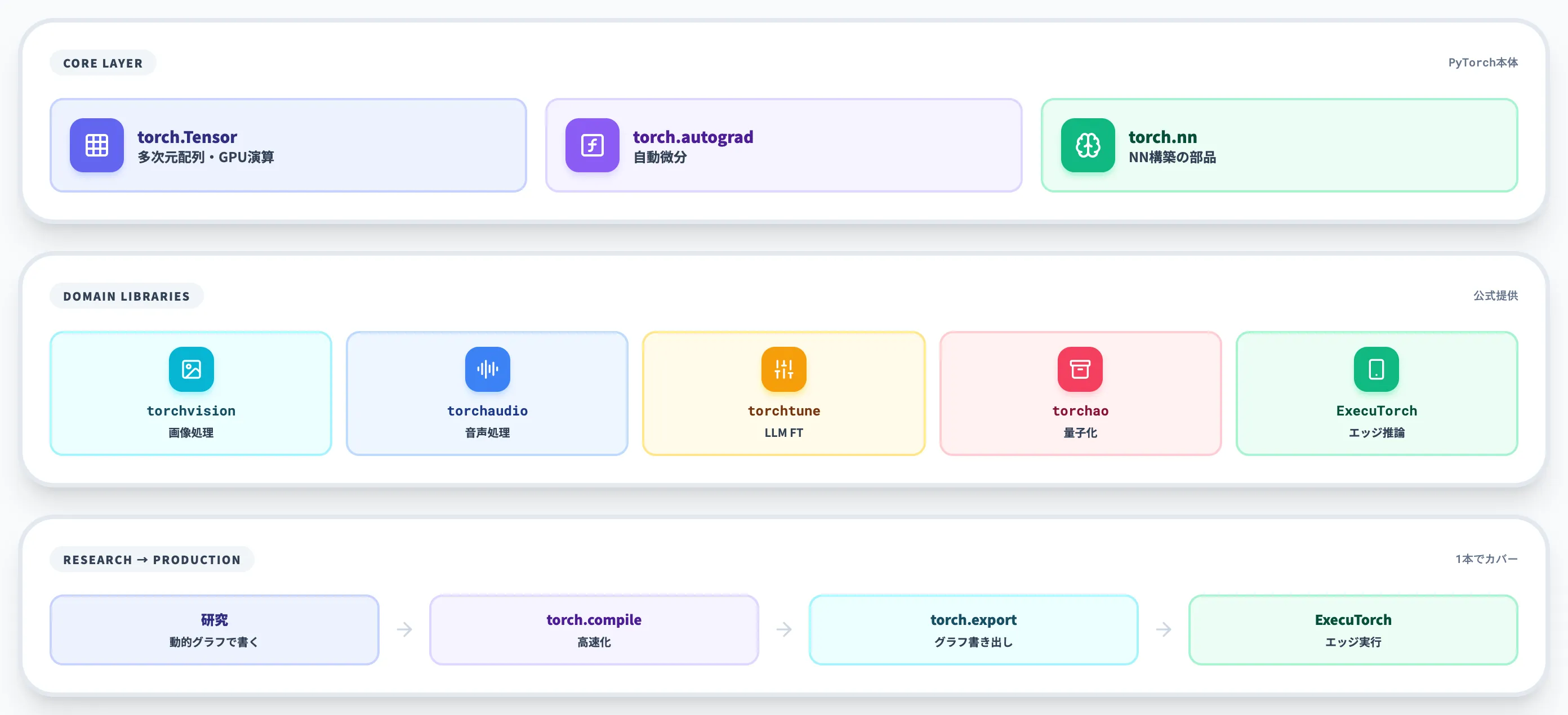
Task: Click the torchtune sliders icon
Action: click(784, 369)
